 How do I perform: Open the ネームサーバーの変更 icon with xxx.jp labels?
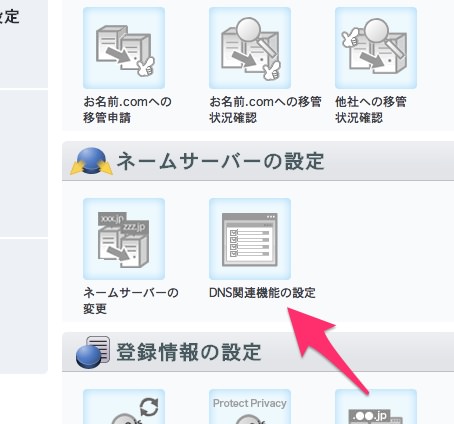tap(124, 239)
